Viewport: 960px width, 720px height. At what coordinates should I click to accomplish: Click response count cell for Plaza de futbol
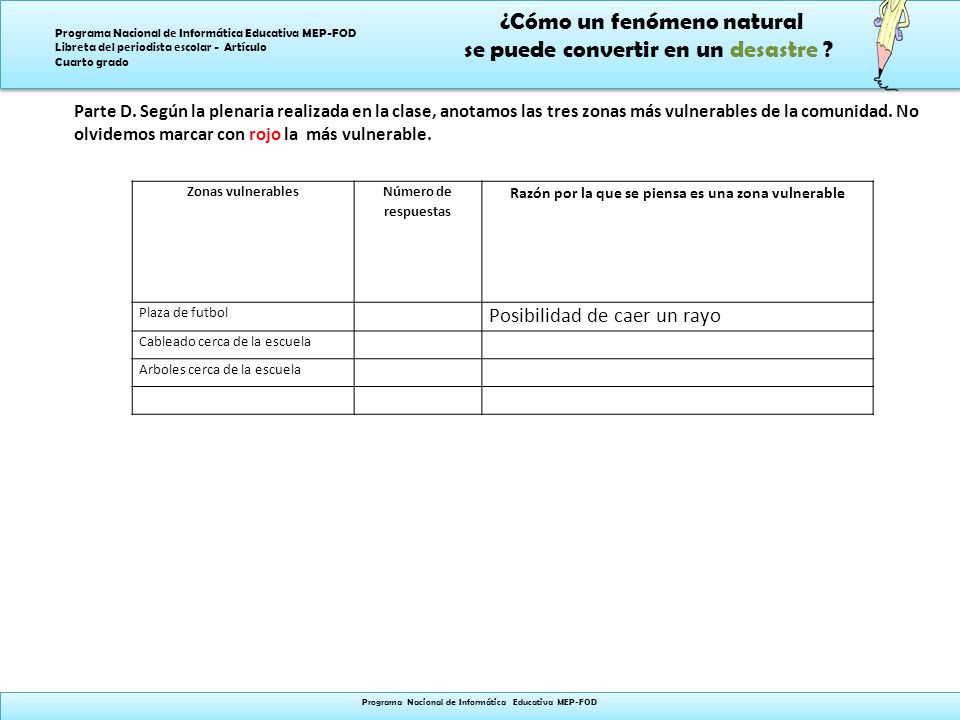418,317
